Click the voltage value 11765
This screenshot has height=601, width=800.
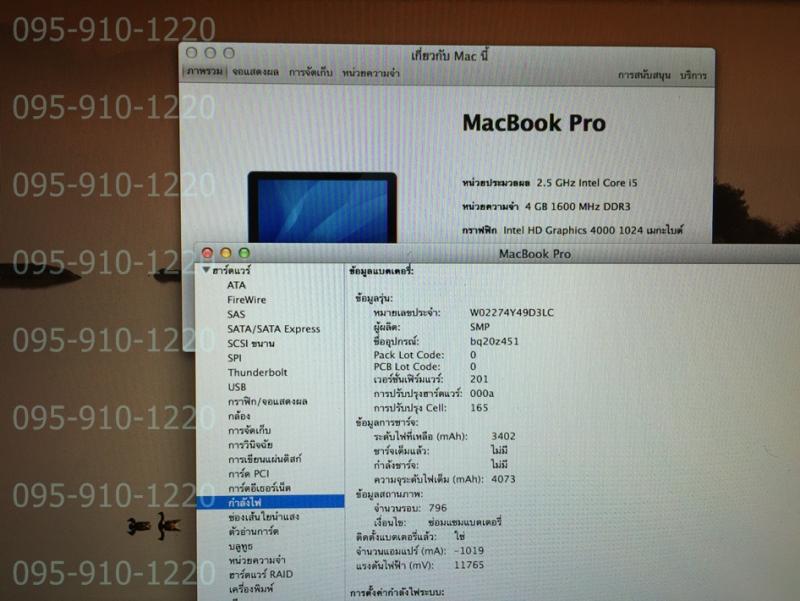tap(469, 565)
